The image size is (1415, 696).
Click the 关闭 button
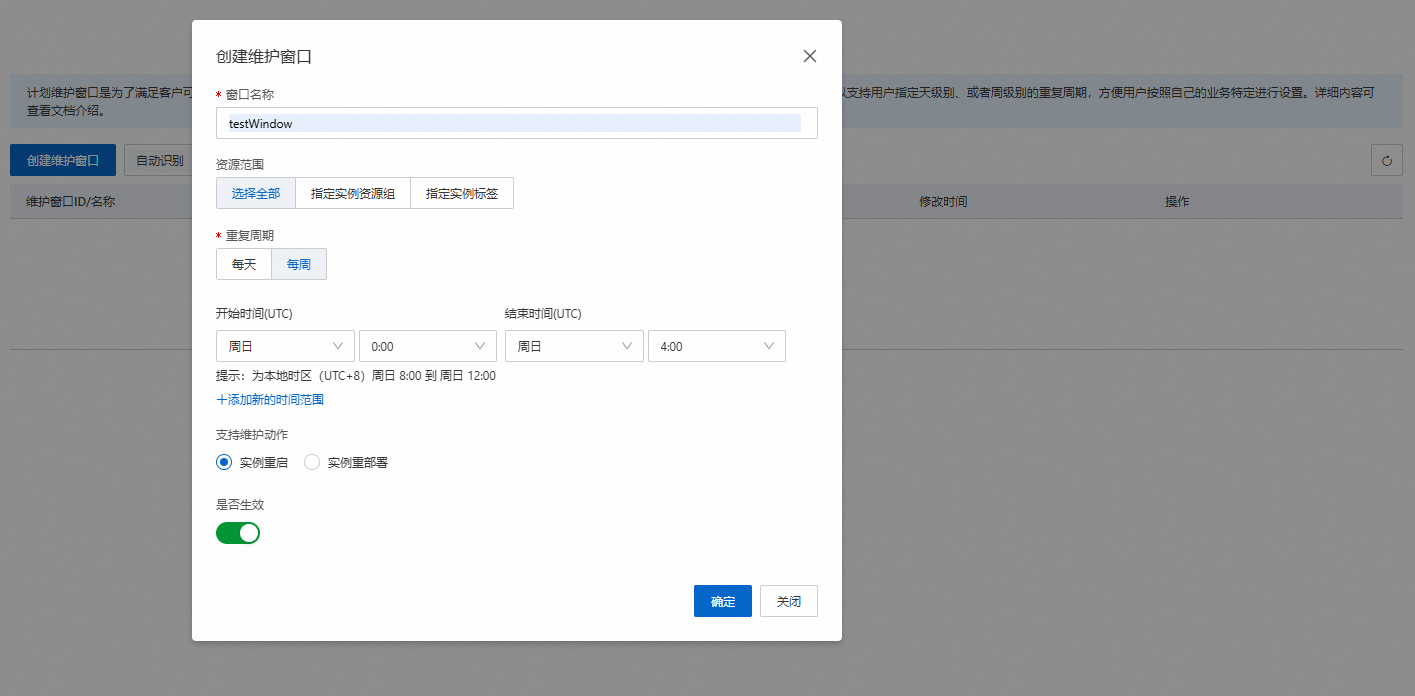[789, 601]
